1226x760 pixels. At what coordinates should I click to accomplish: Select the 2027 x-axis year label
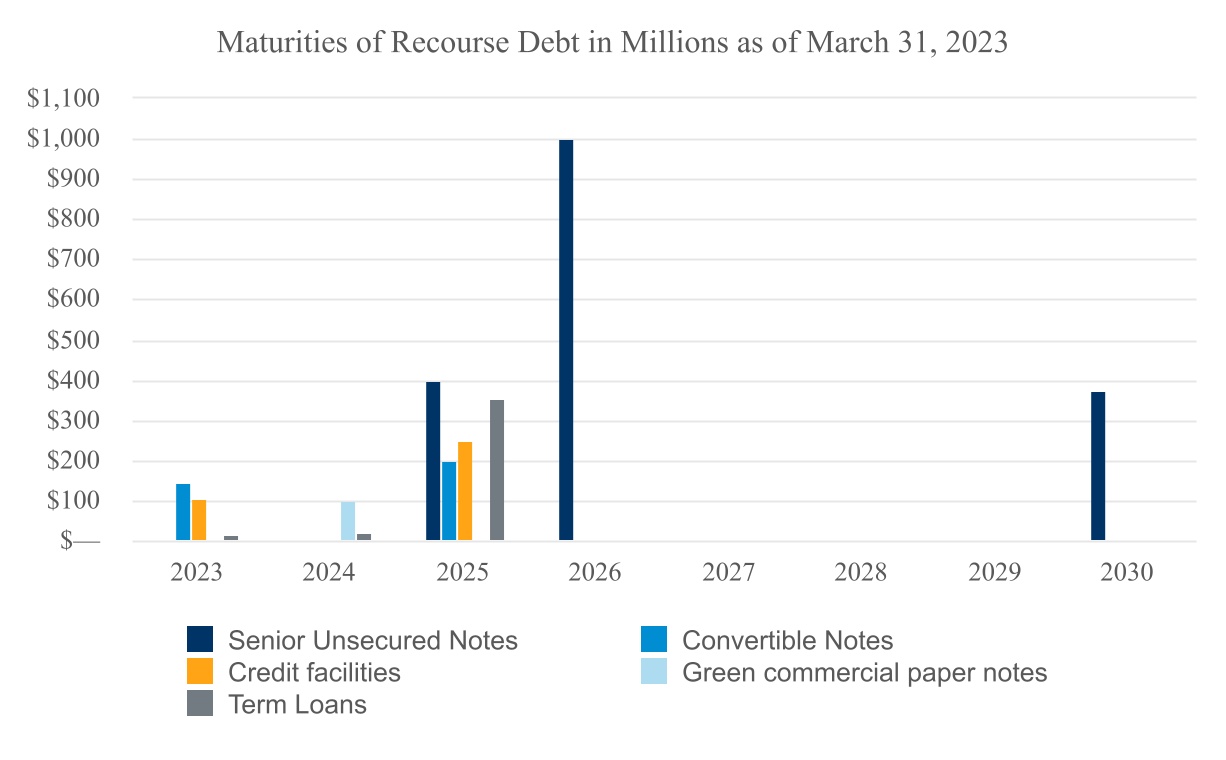pyautogui.click(x=728, y=573)
